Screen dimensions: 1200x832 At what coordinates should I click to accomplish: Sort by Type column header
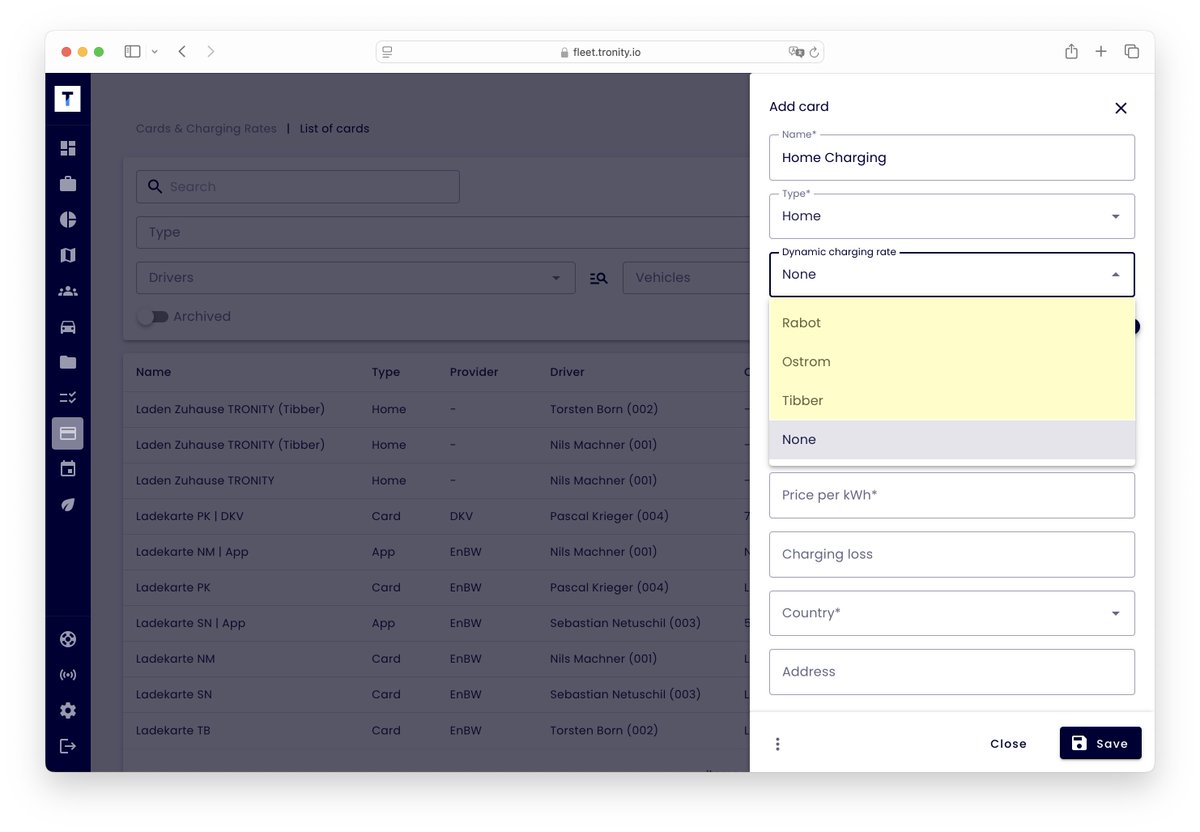pos(386,372)
